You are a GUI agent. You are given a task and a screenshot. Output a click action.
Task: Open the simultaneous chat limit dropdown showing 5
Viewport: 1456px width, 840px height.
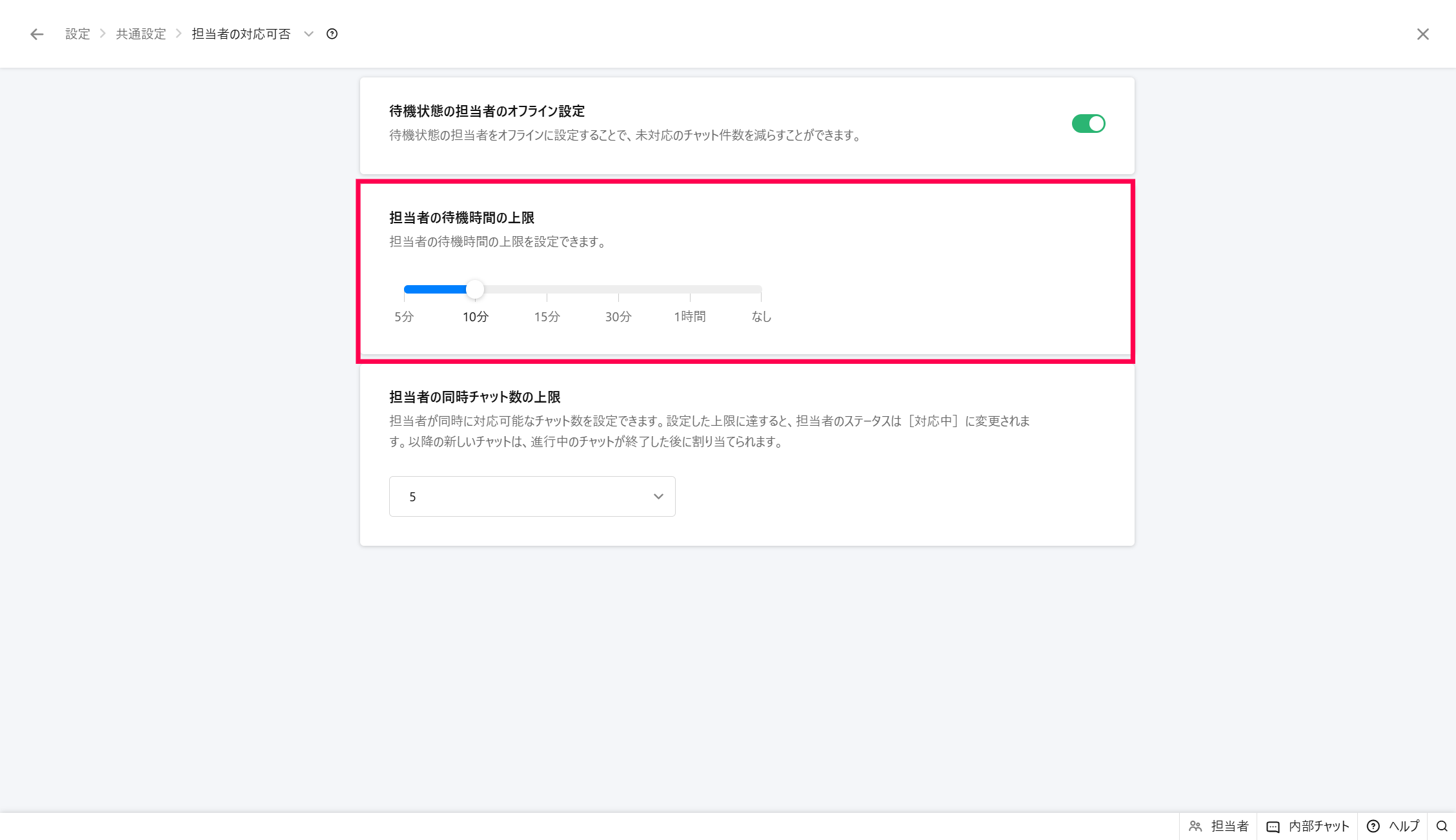point(532,496)
